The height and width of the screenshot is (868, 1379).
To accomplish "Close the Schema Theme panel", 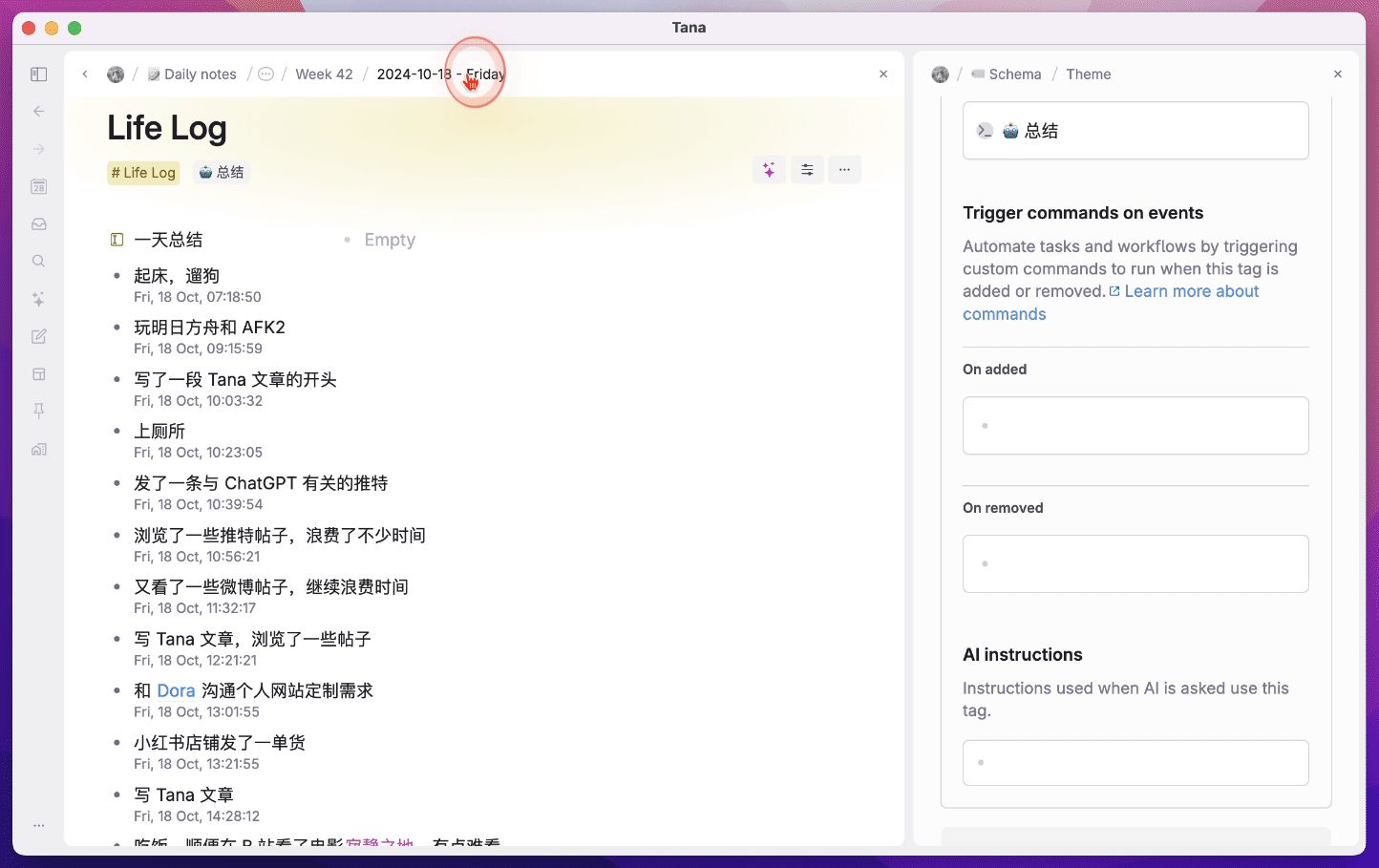I will (1338, 74).
